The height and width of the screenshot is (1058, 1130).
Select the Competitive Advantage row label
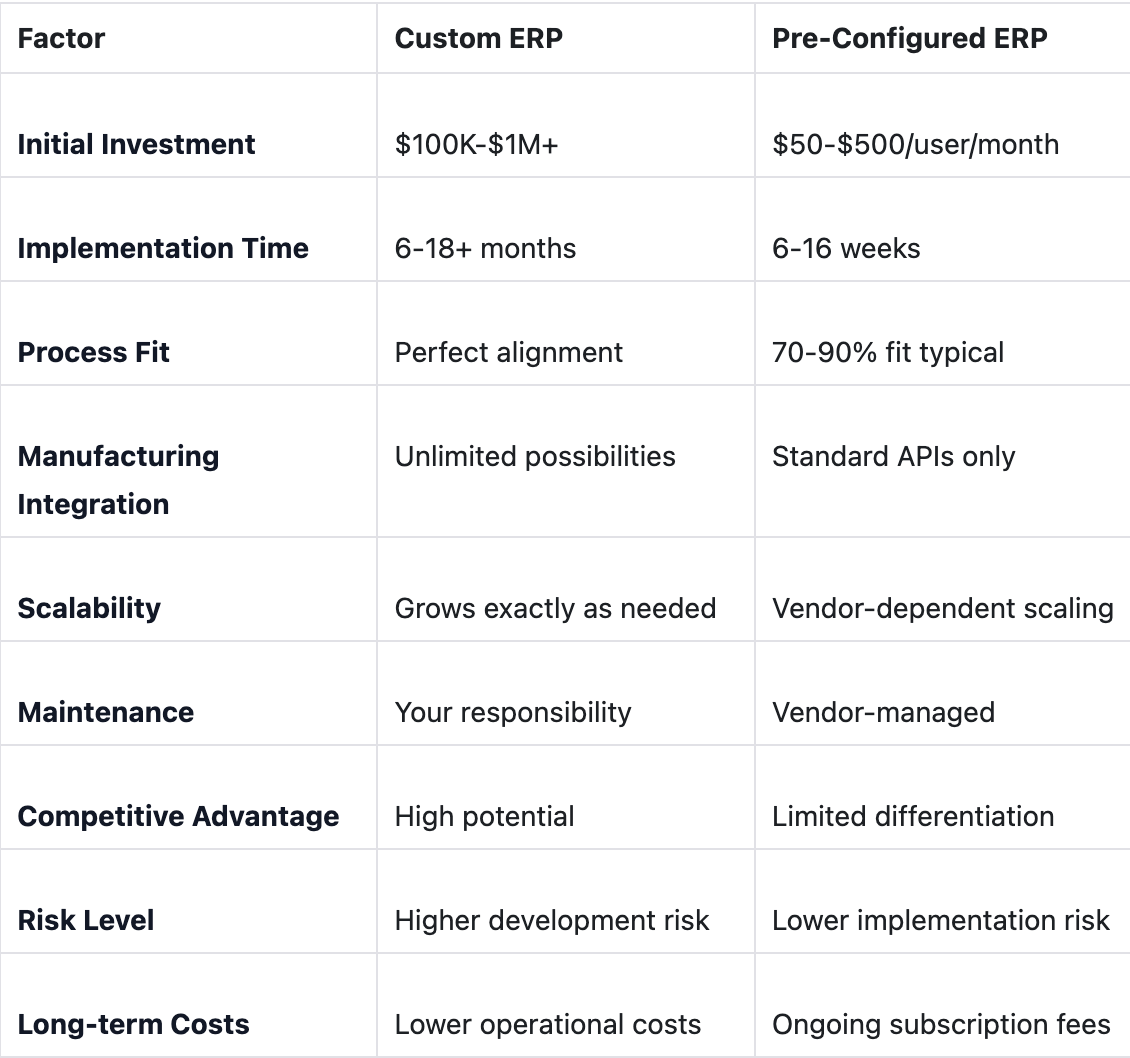coord(178,816)
